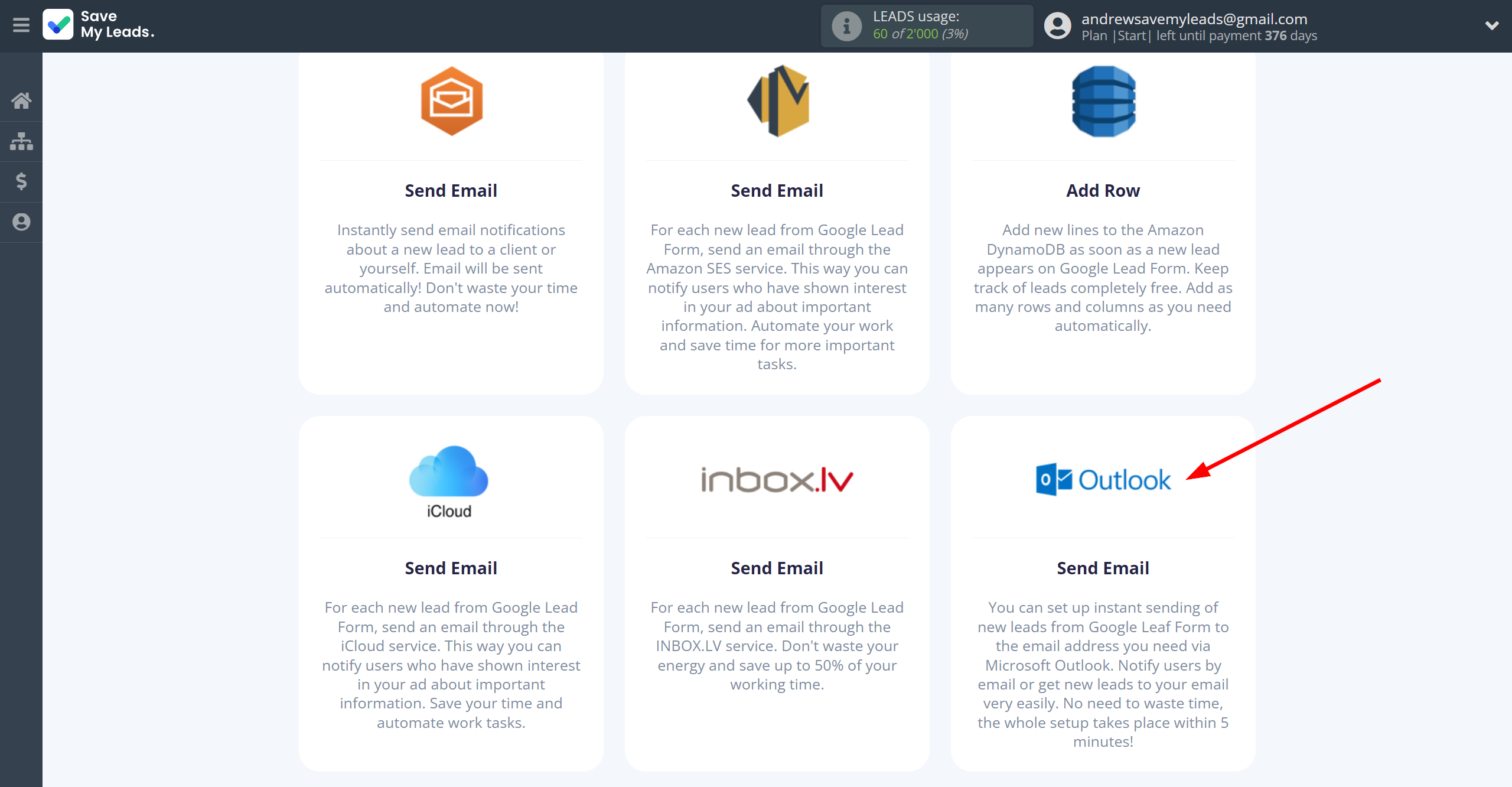
Task: Select the Amazon SES logo icon
Action: click(778, 101)
